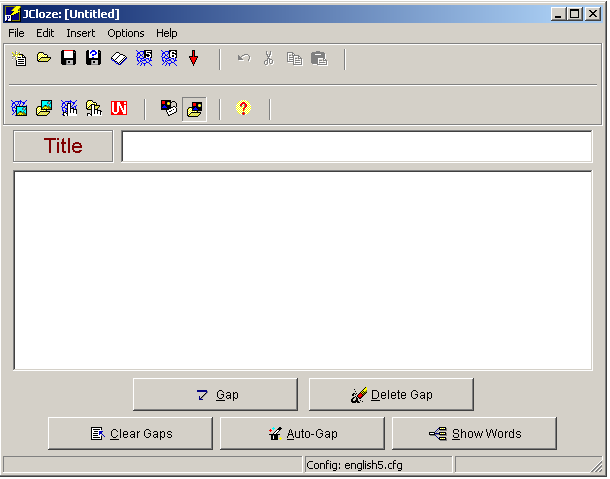The width and height of the screenshot is (610, 479).
Task: Click the red down arrow export icon
Action: (193, 58)
